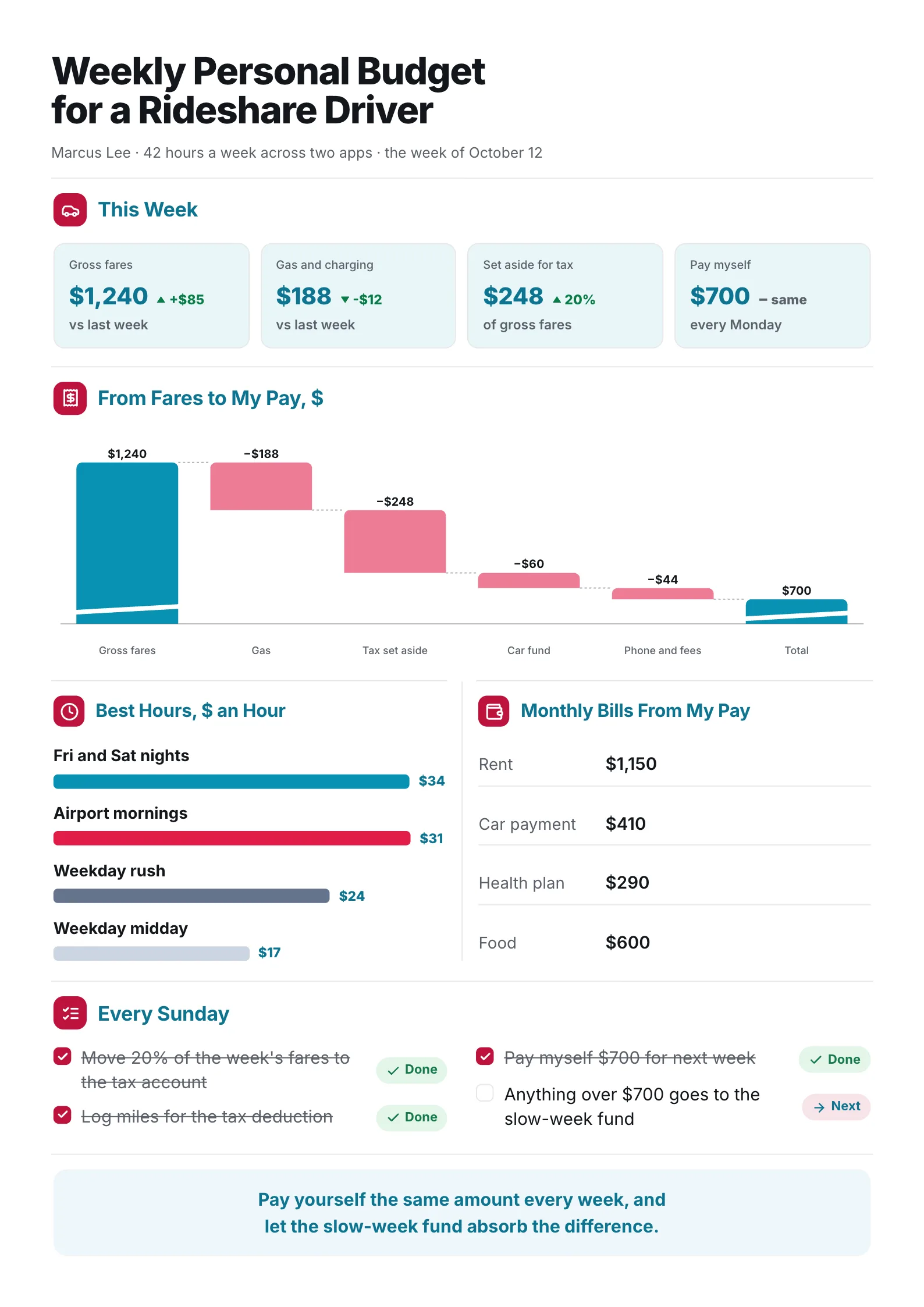Click the Airport mornings $31 red bar
Viewport: 924px width, 1307px height.
[232, 839]
